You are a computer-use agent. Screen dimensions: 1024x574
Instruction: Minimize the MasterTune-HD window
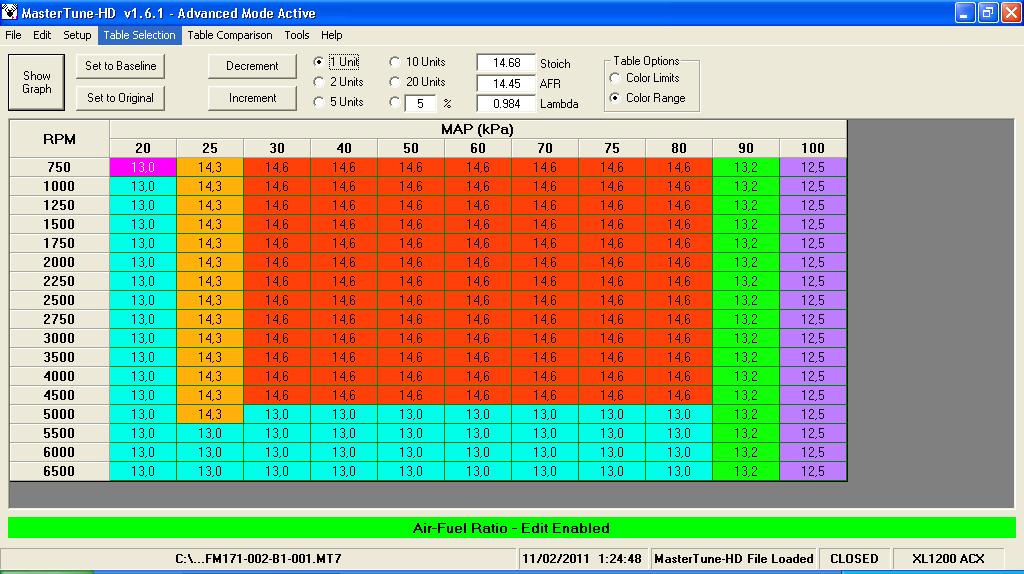(965, 13)
